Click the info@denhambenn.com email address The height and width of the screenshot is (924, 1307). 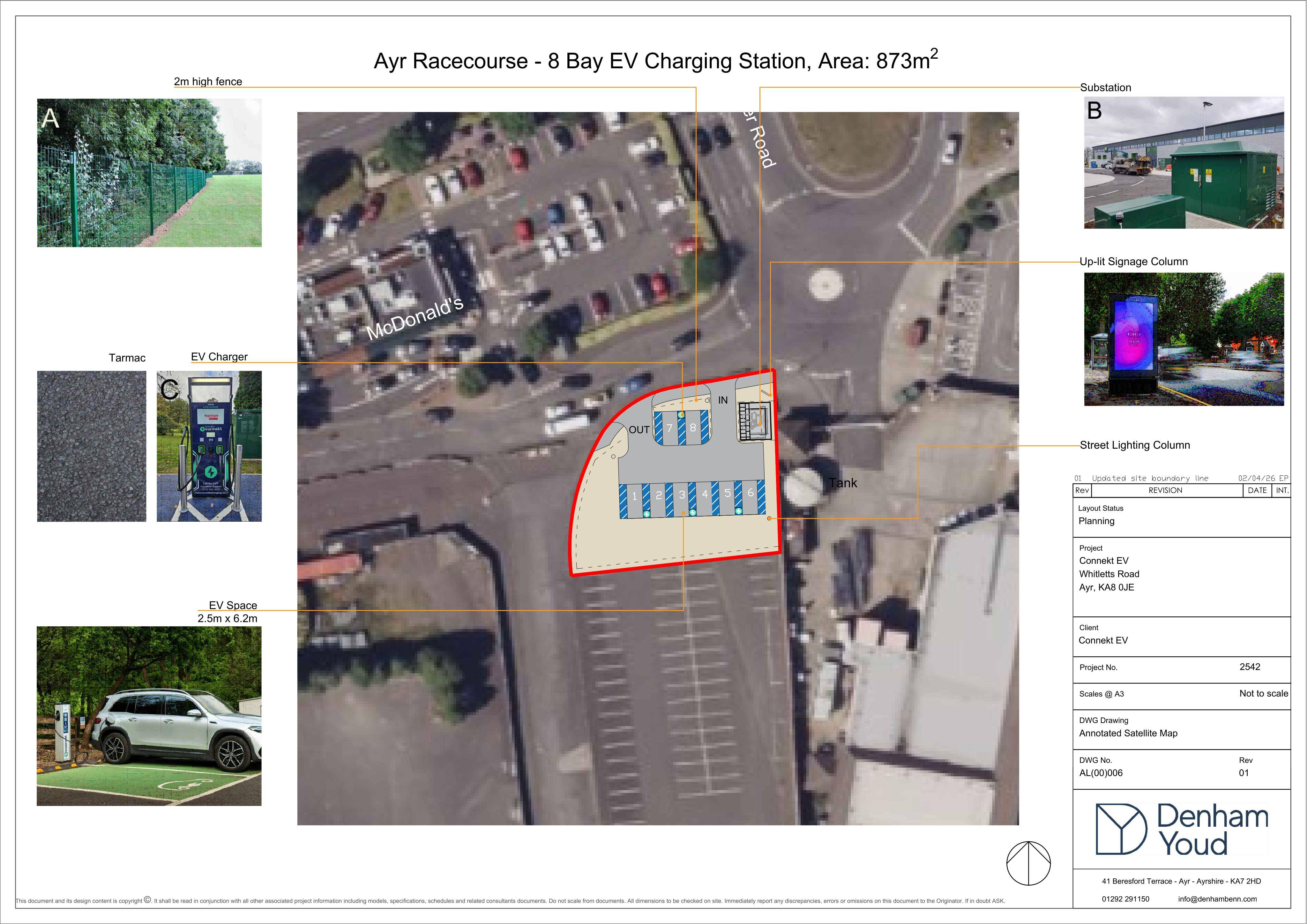pyautogui.click(x=1217, y=899)
